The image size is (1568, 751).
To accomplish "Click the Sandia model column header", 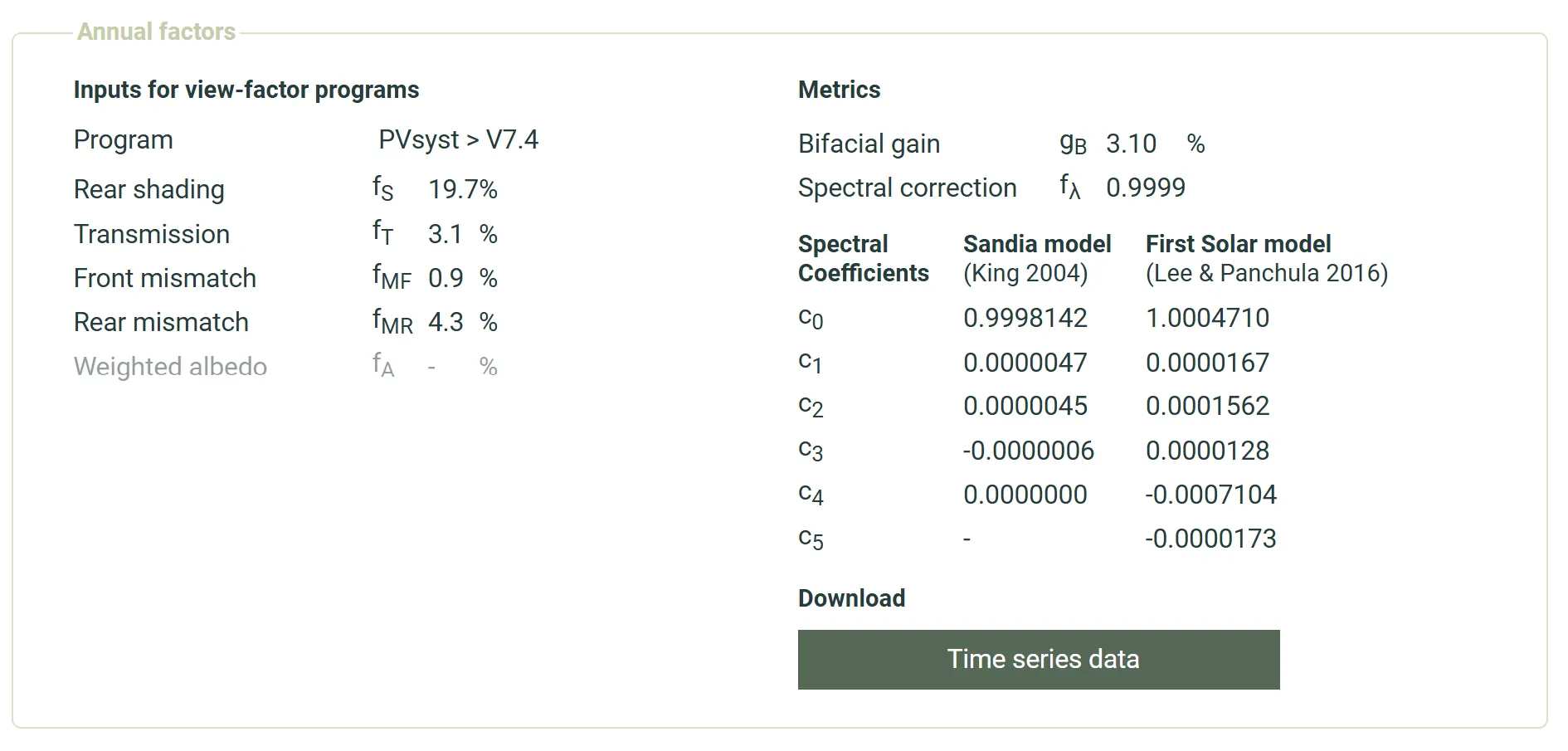I will pos(1036,245).
